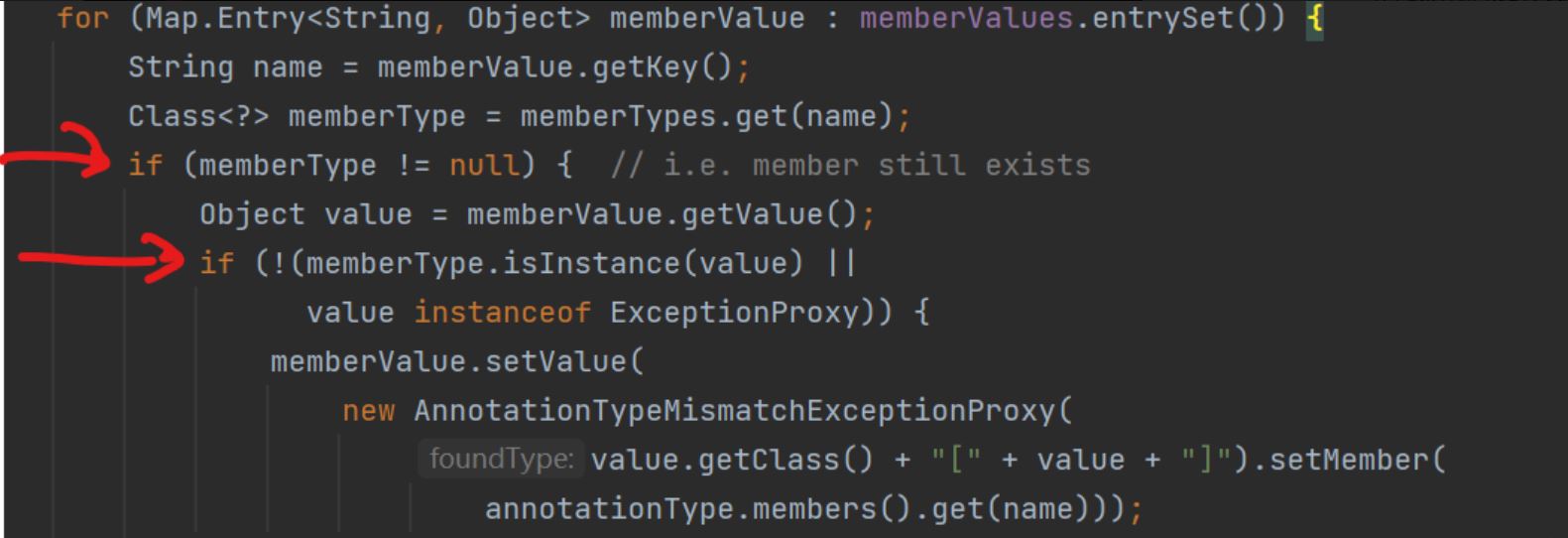Click 'Object value' variable declaration
This screenshot has width=1568, height=538.
305,214
